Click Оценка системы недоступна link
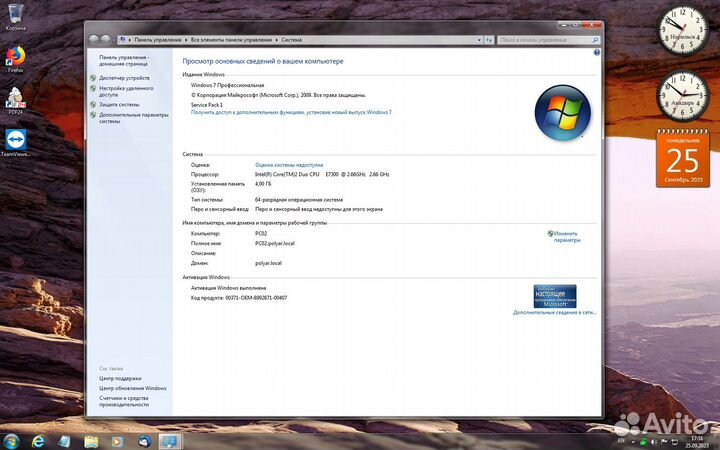The width and height of the screenshot is (720, 450). coord(289,164)
